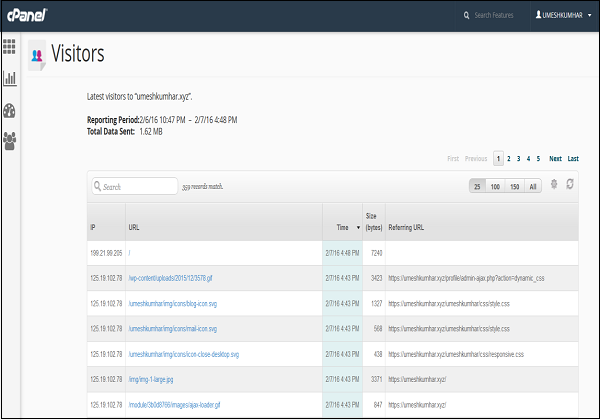Show all records in table
Image resolution: width=600 pixels, height=420 pixels.
tap(533, 186)
